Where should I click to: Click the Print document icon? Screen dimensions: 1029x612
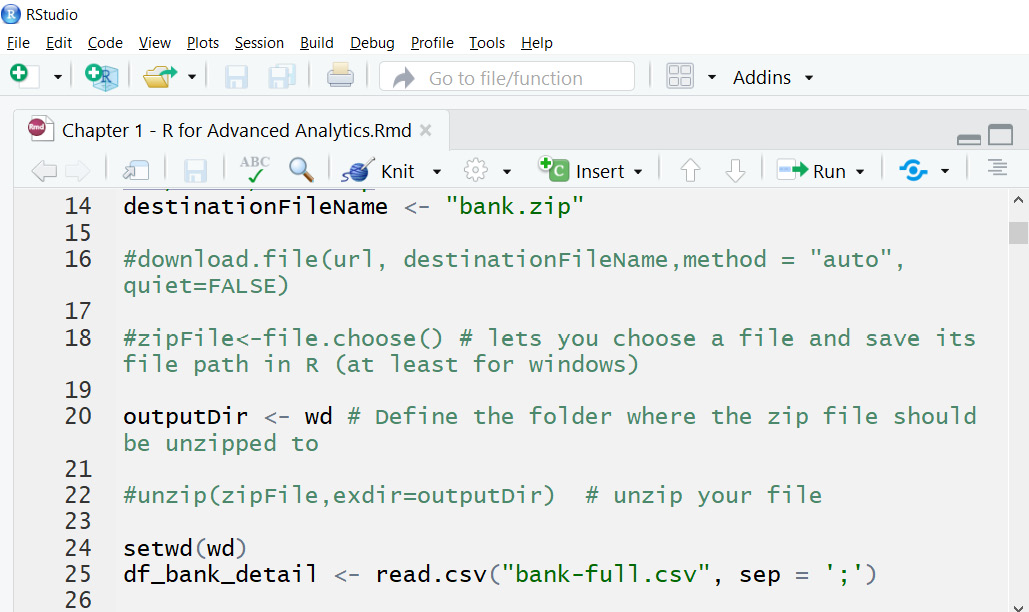coord(340,76)
